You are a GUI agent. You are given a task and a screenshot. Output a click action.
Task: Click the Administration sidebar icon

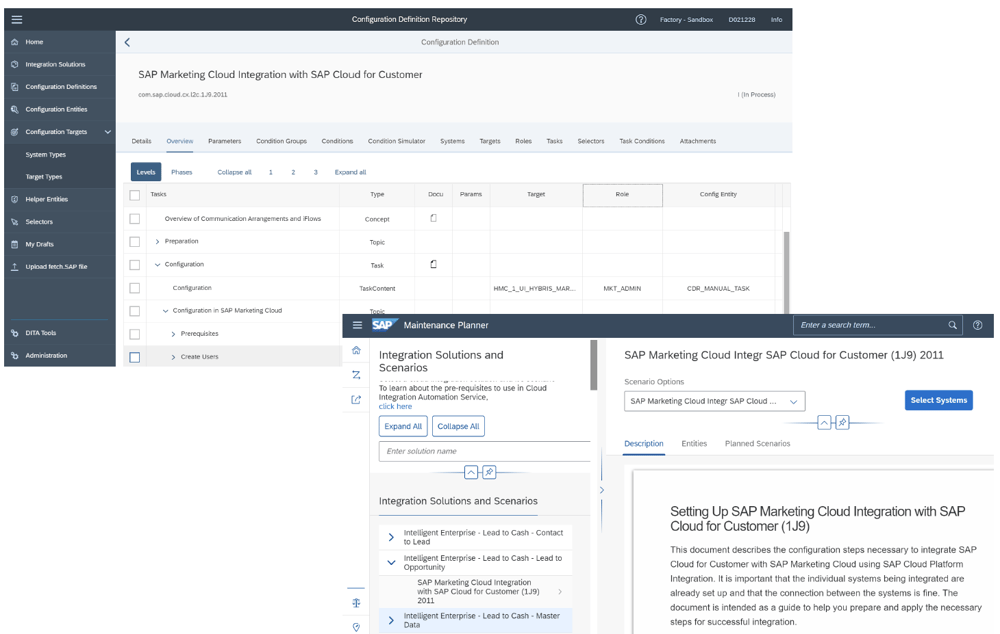tap(15, 356)
